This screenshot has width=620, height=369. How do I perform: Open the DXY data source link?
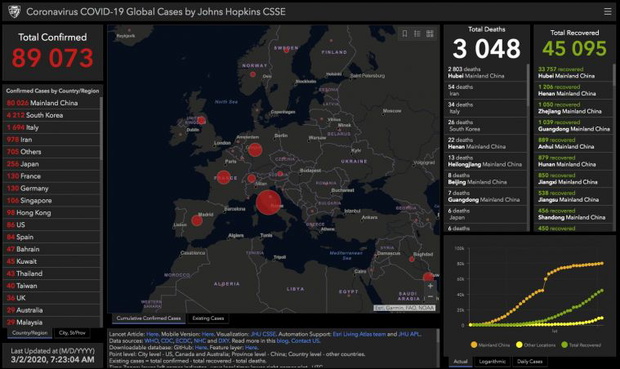tap(224, 341)
